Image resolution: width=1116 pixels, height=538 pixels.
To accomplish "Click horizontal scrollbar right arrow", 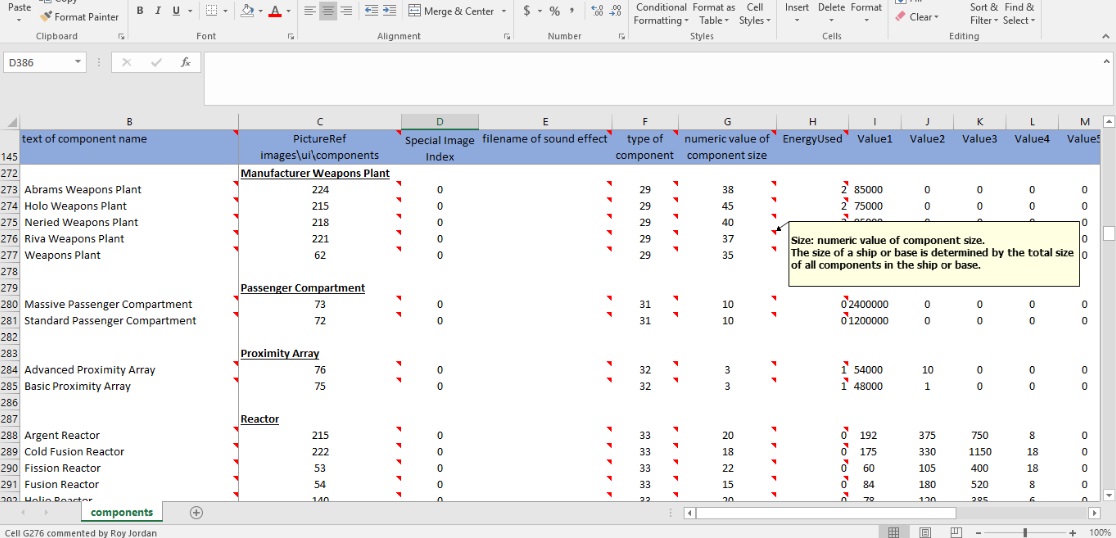I will (x=1095, y=512).
